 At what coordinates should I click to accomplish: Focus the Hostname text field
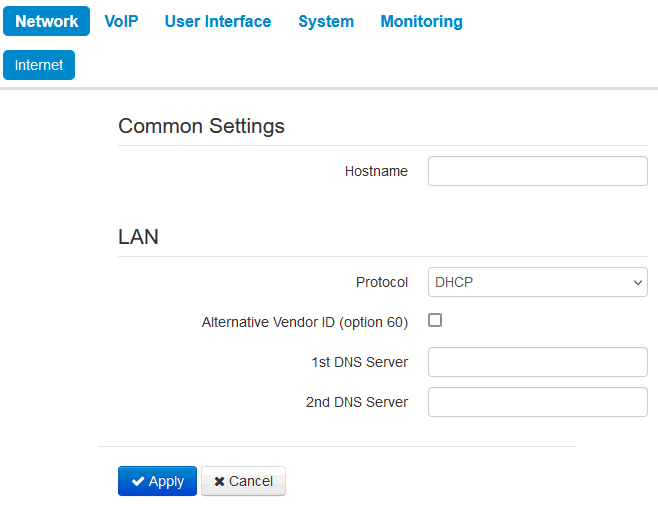537,171
